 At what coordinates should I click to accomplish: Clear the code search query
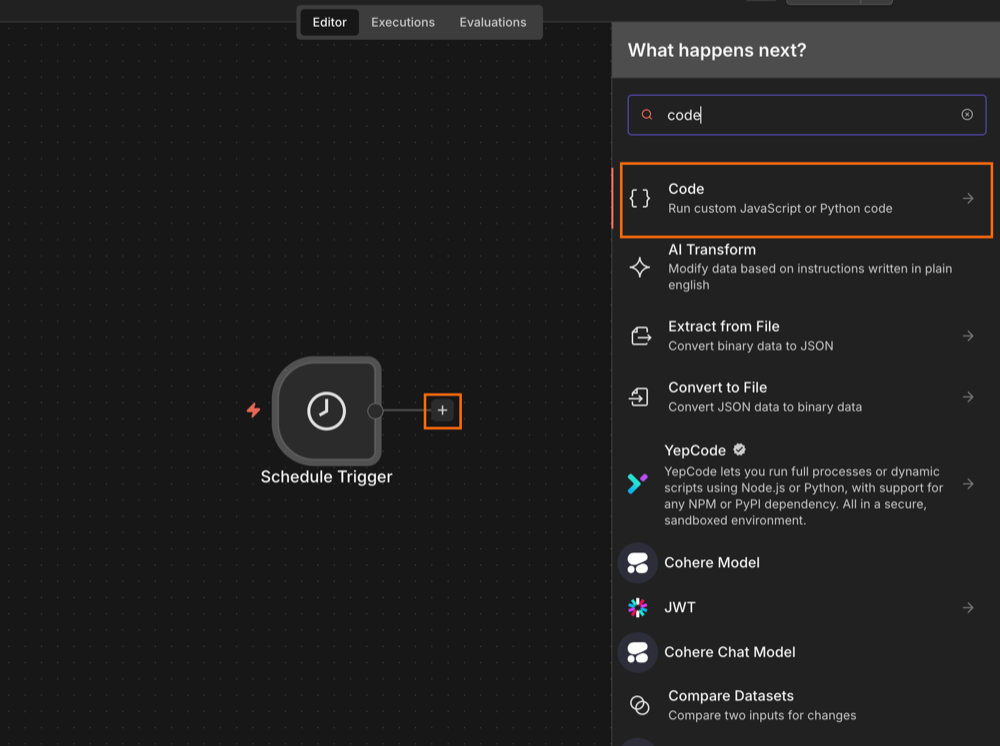coord(967,114)
